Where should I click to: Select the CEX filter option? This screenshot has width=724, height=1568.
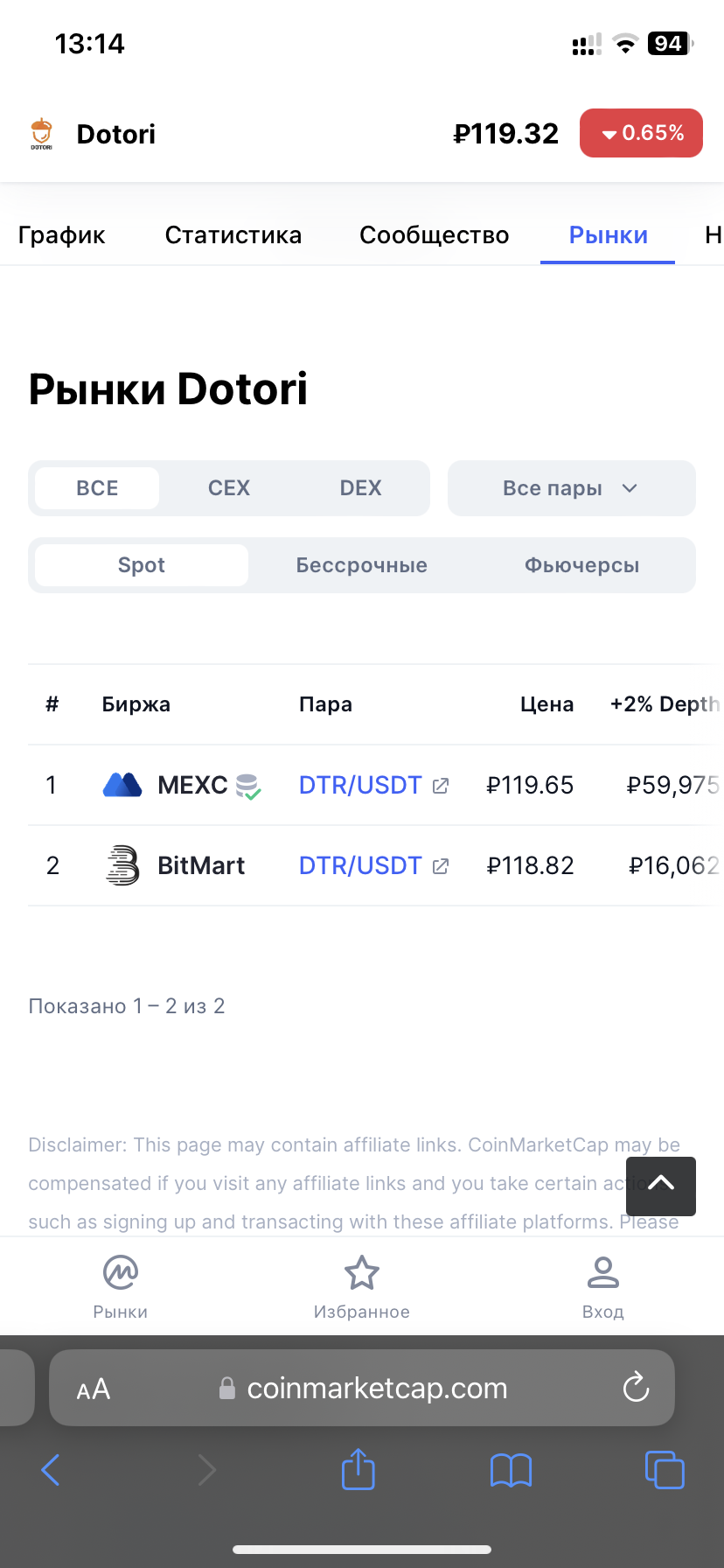coord(229,488)
